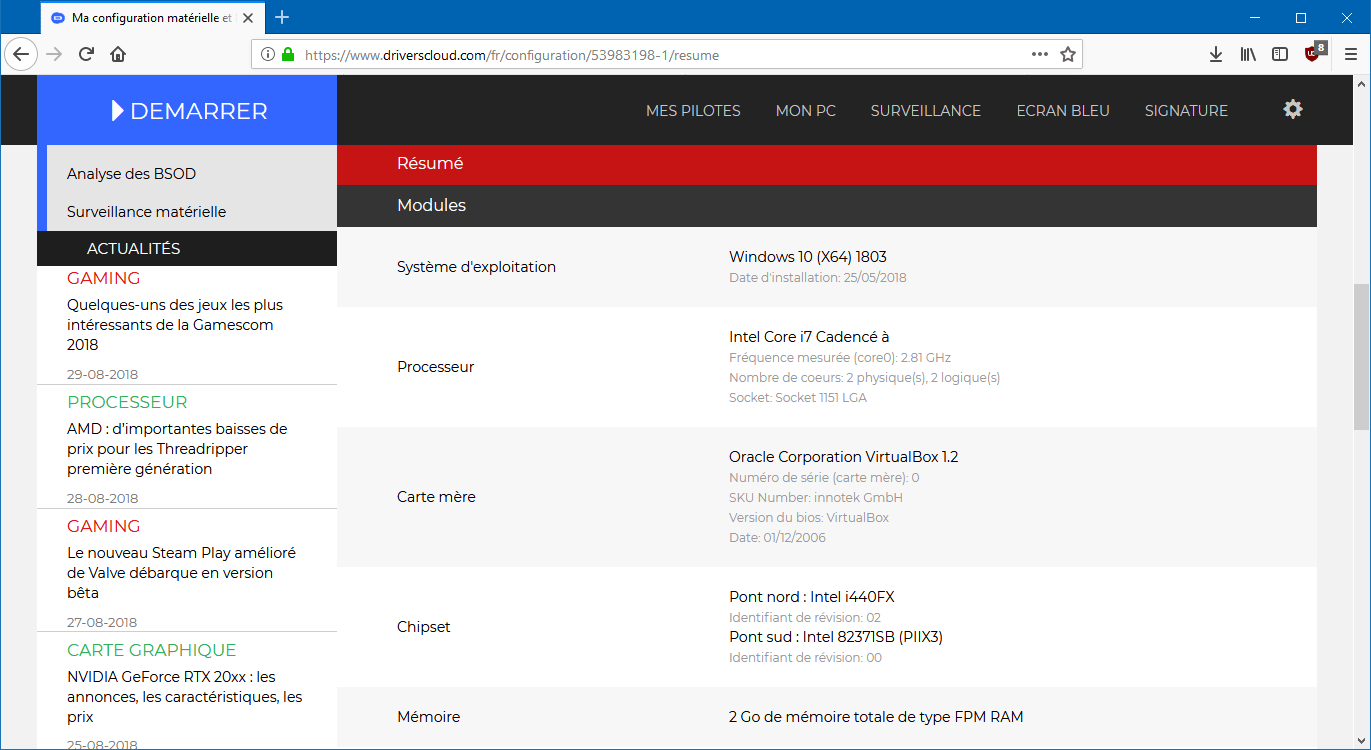Viewport: 1371px width, 750px height.
Task: Select the Résumé section header
Action: 826,164
